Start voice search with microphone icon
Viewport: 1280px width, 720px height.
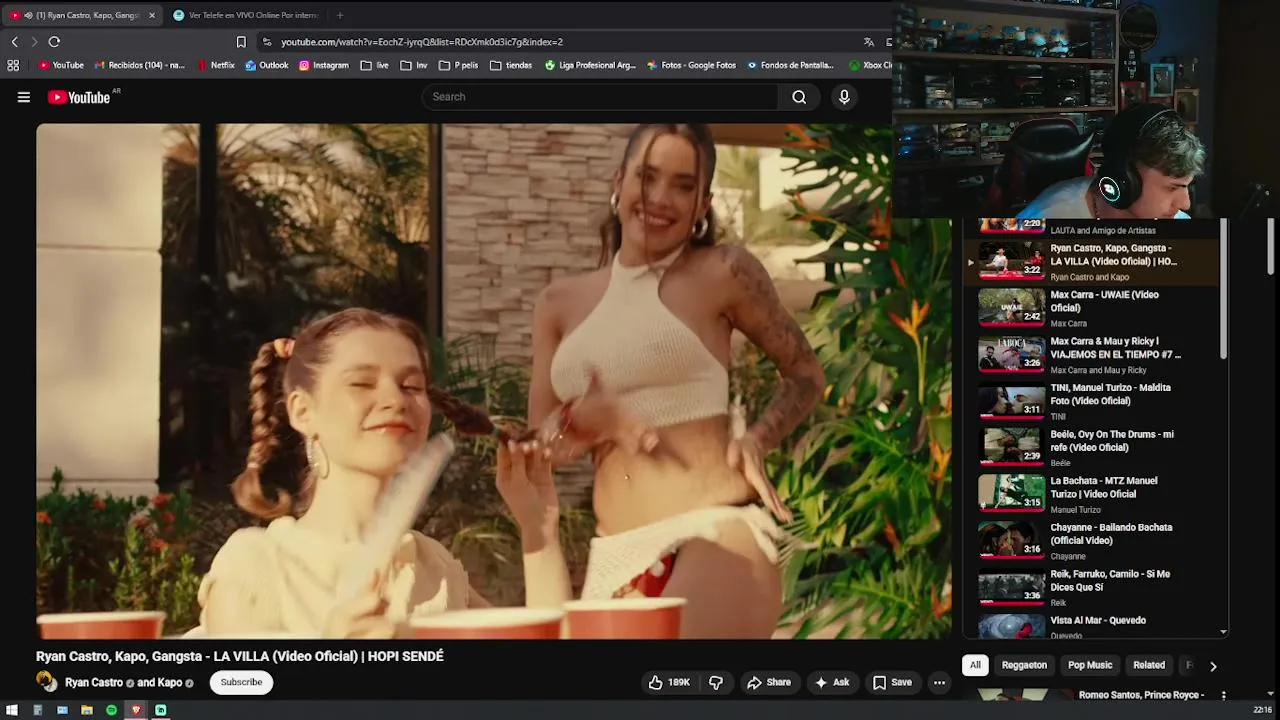click(844, 97)
